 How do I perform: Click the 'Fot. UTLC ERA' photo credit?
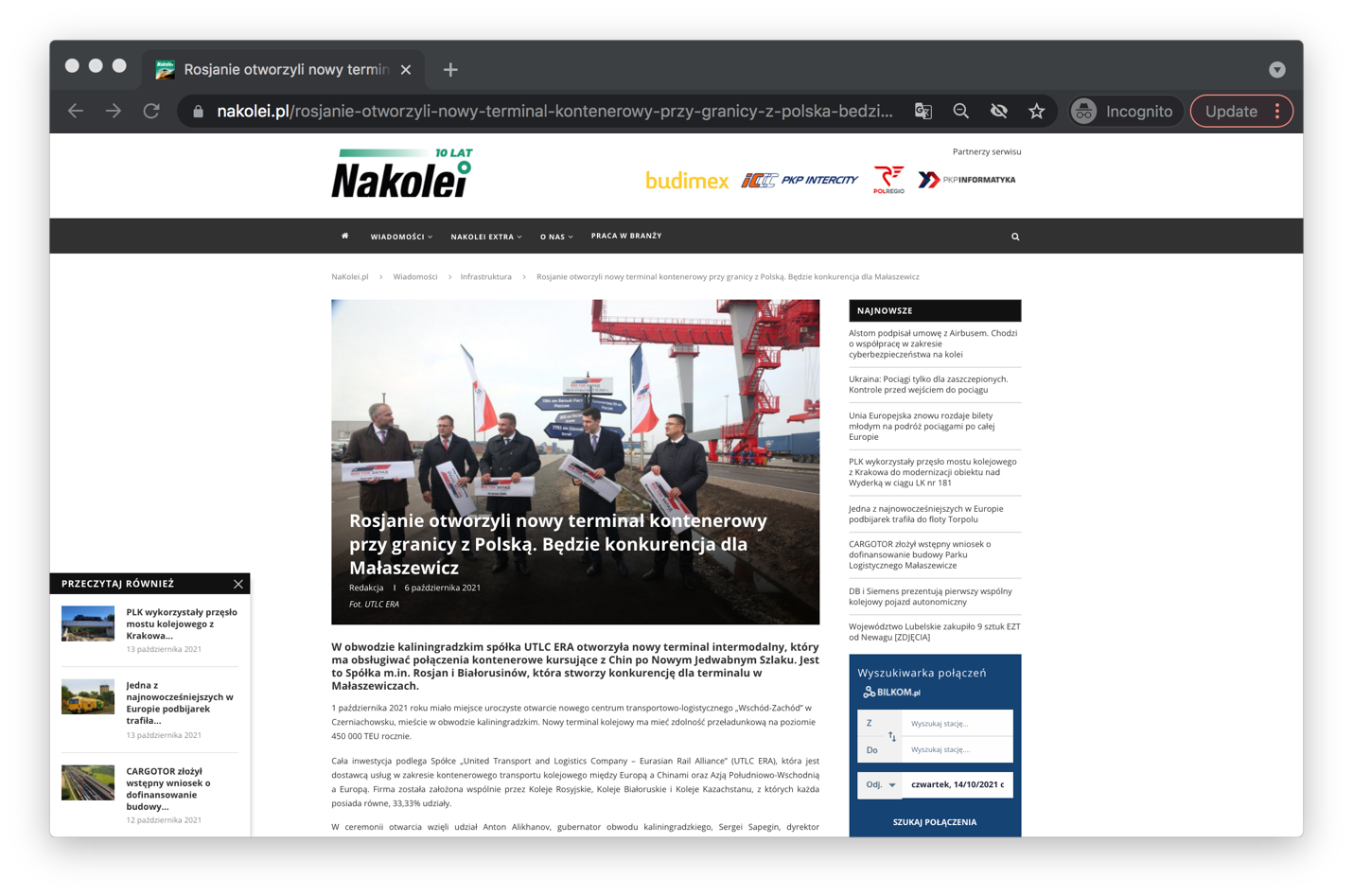tap(374, 604)
